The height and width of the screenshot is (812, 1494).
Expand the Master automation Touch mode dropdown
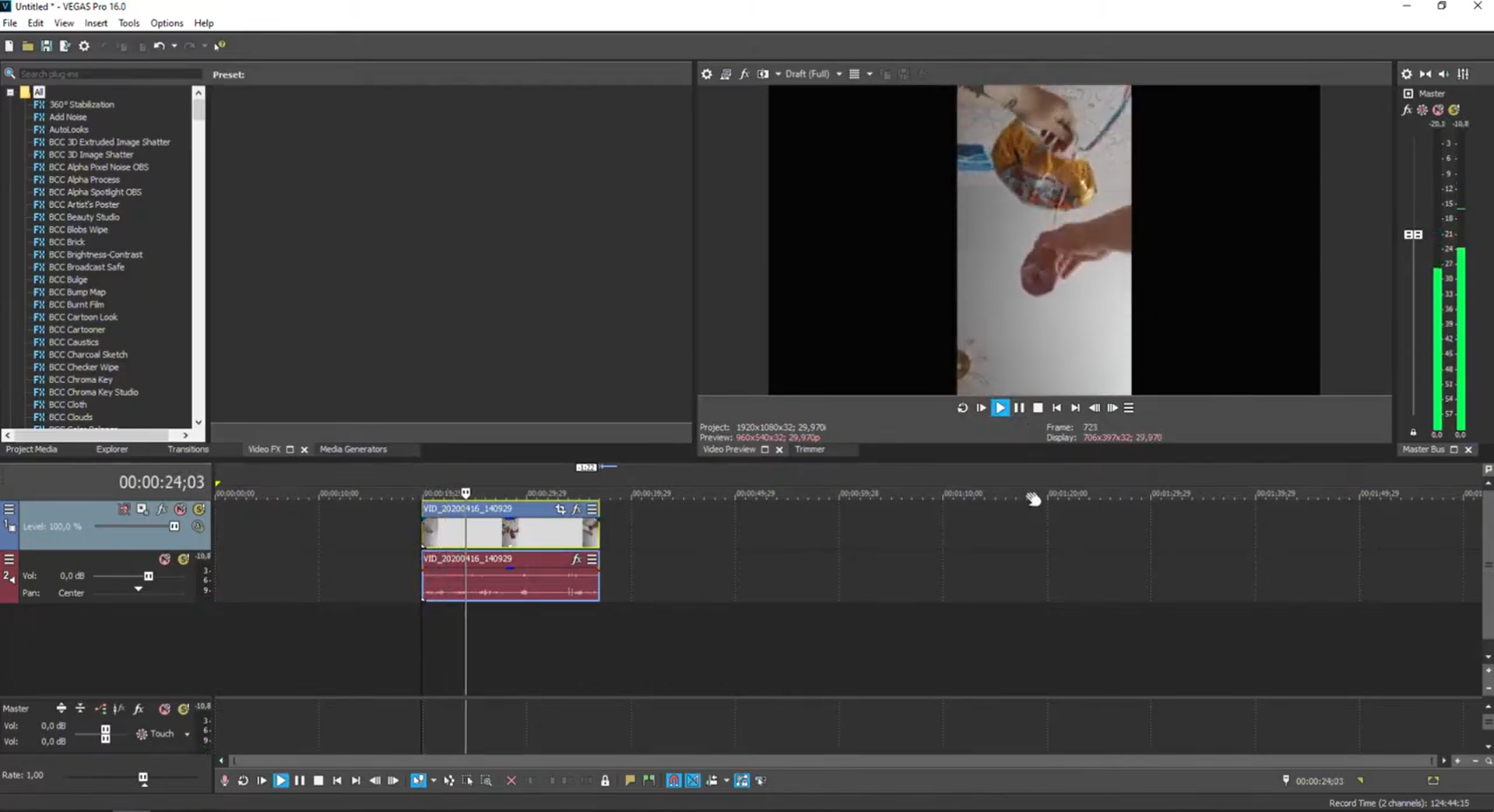187,734
